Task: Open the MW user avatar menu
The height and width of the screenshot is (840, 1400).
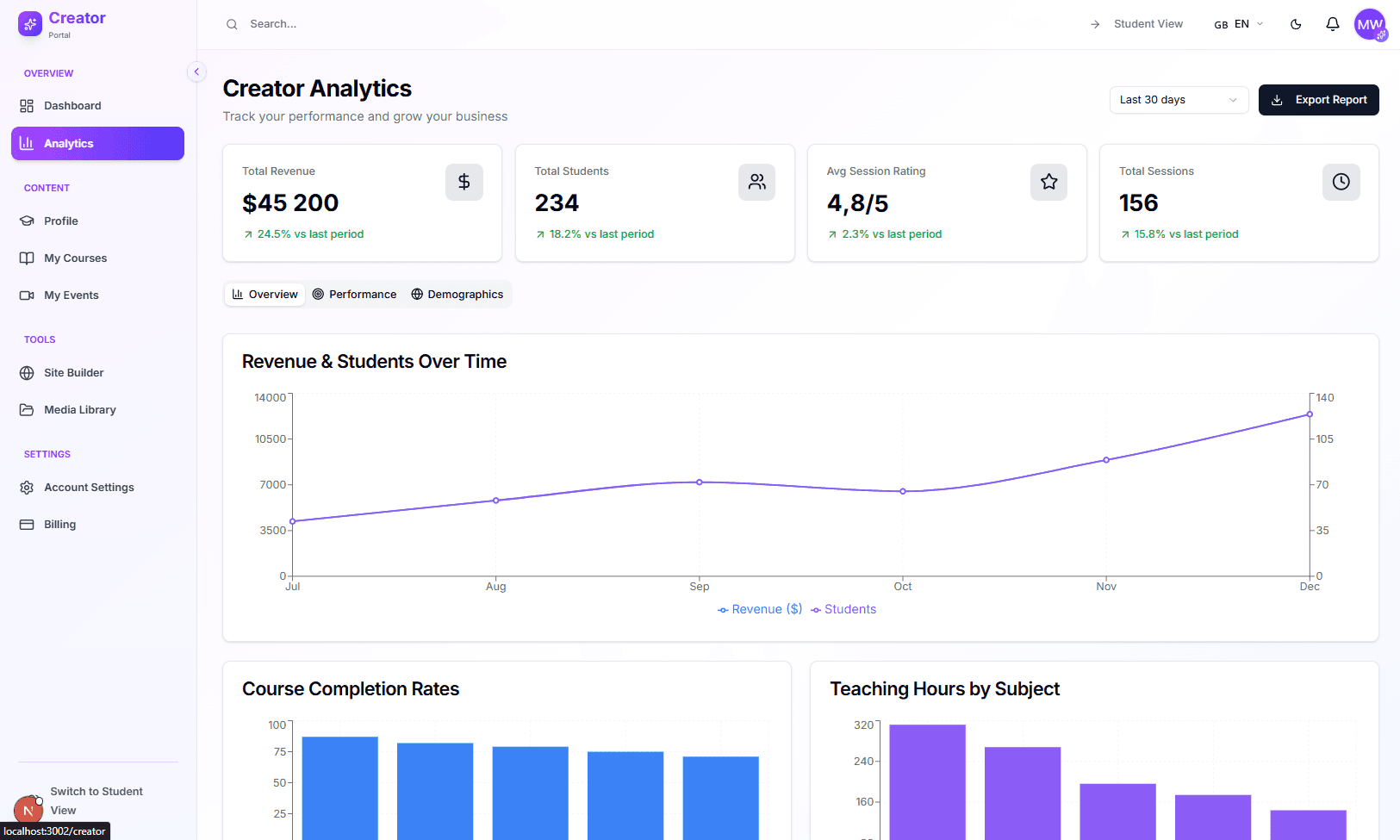Action: (1369, 24)
